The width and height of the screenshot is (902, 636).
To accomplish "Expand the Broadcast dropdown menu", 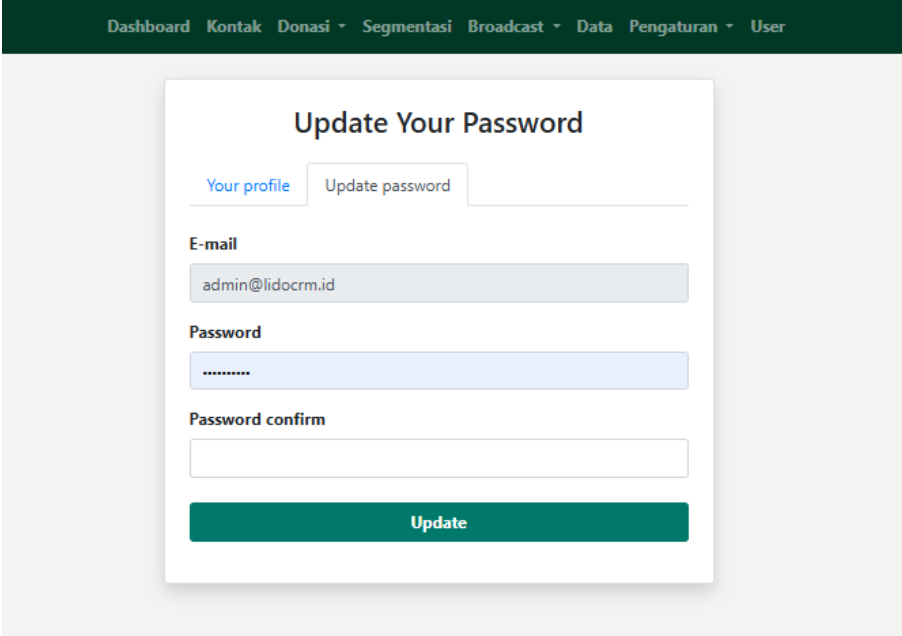I will point(513,27).
